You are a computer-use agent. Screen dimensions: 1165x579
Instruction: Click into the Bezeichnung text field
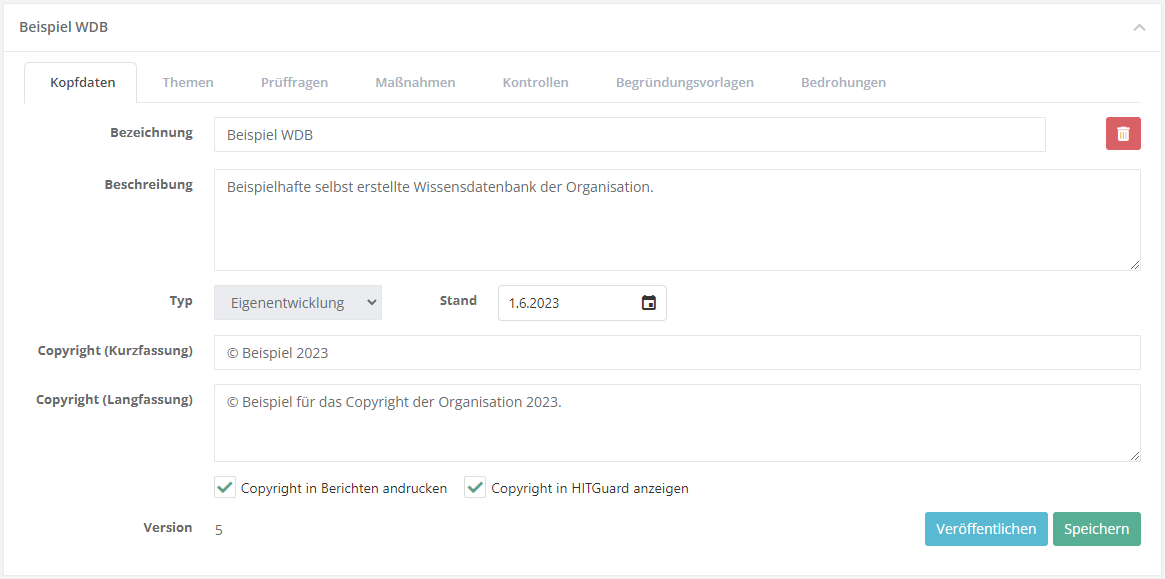(629, 135)
